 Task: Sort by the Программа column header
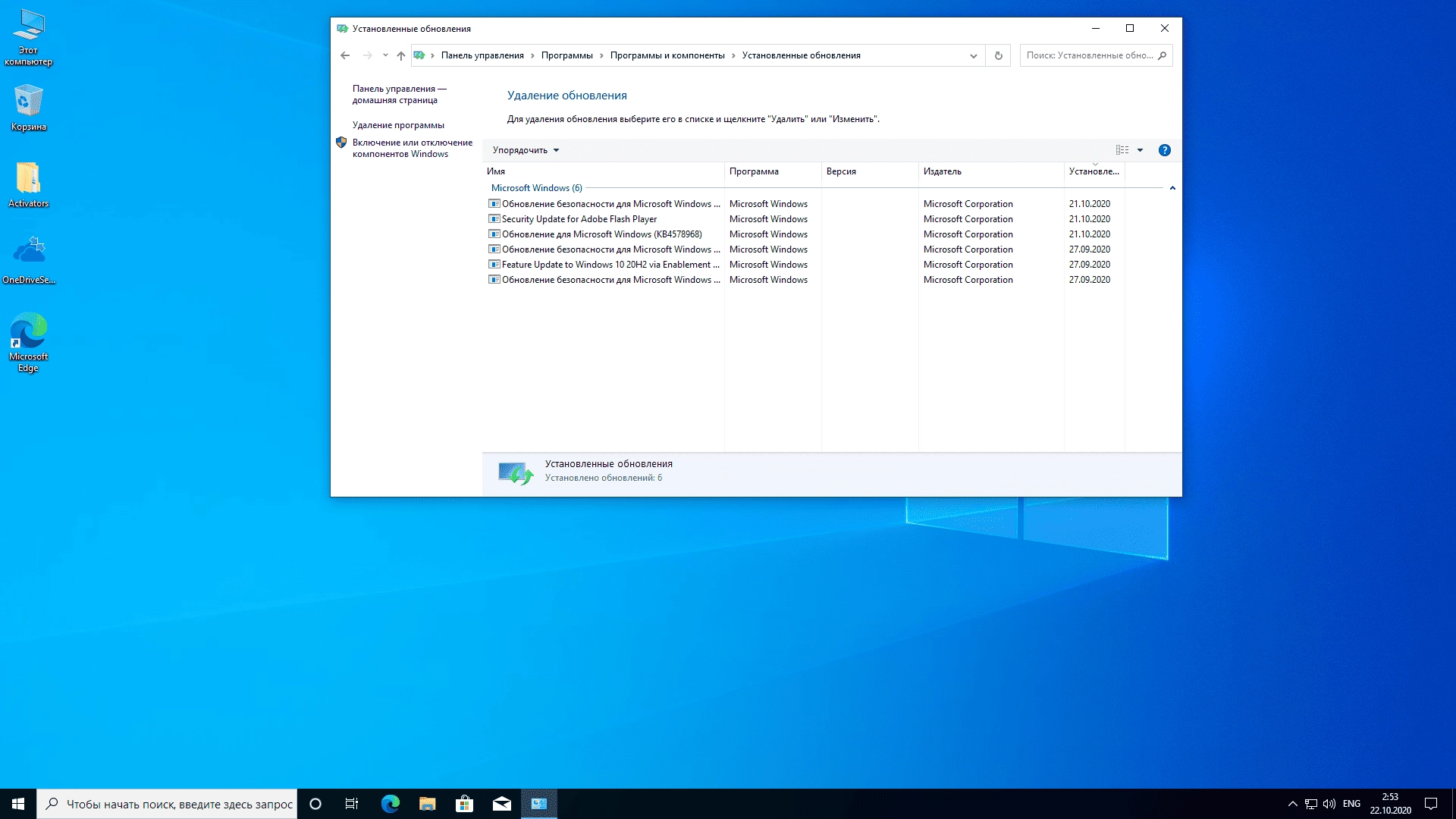coord(773,171)
